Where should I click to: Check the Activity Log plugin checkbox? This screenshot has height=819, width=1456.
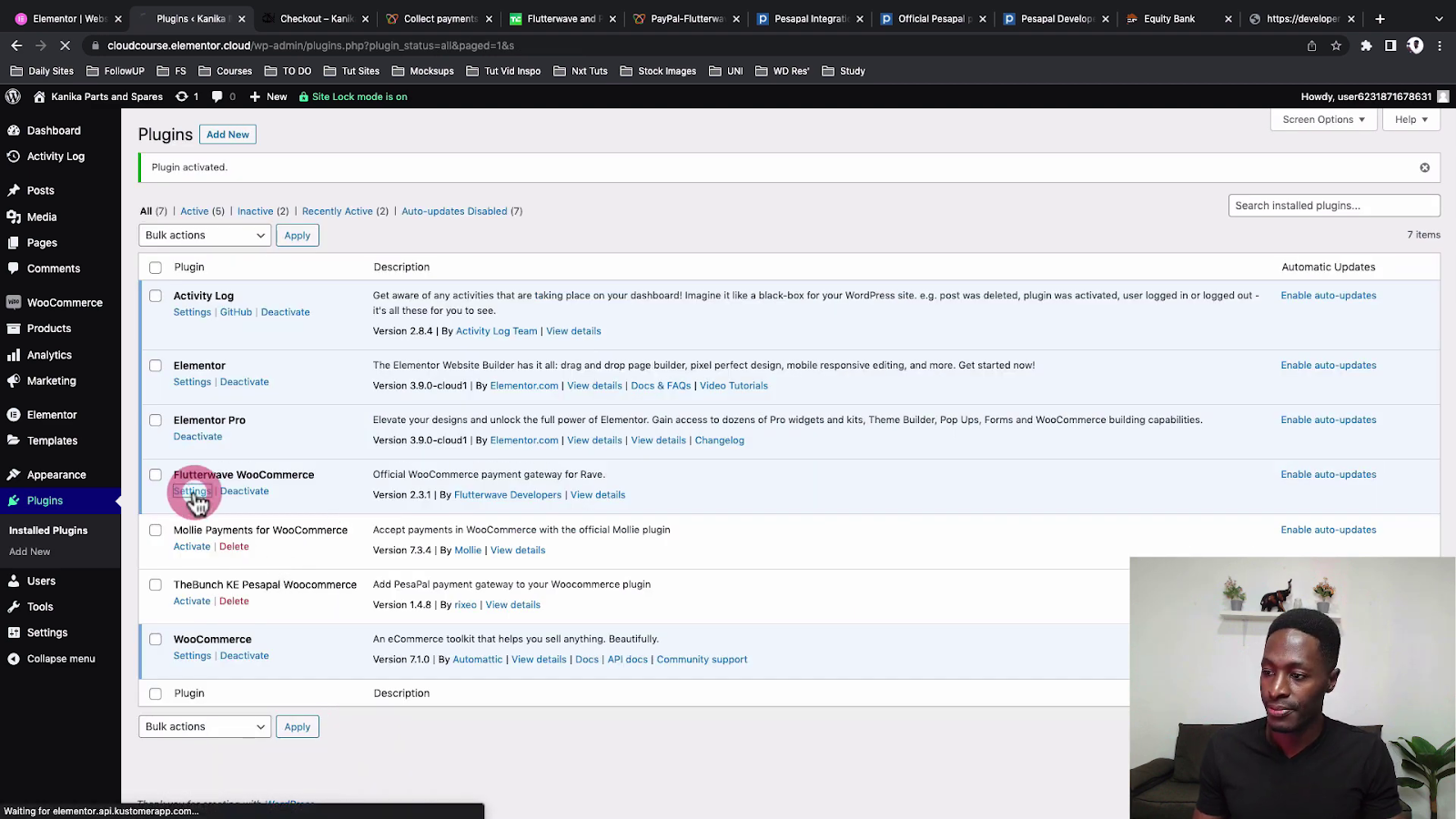click(156, 296)
